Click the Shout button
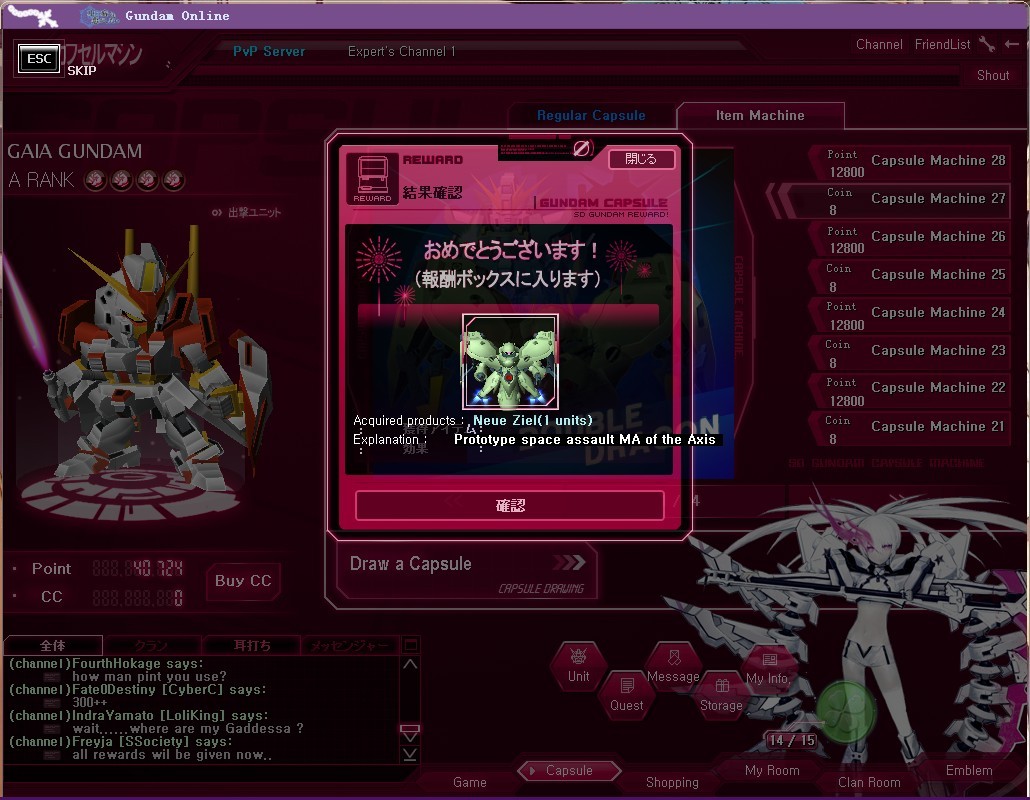Image resolution: width=1030 pixels, height=800 pixels. (993, 76)
